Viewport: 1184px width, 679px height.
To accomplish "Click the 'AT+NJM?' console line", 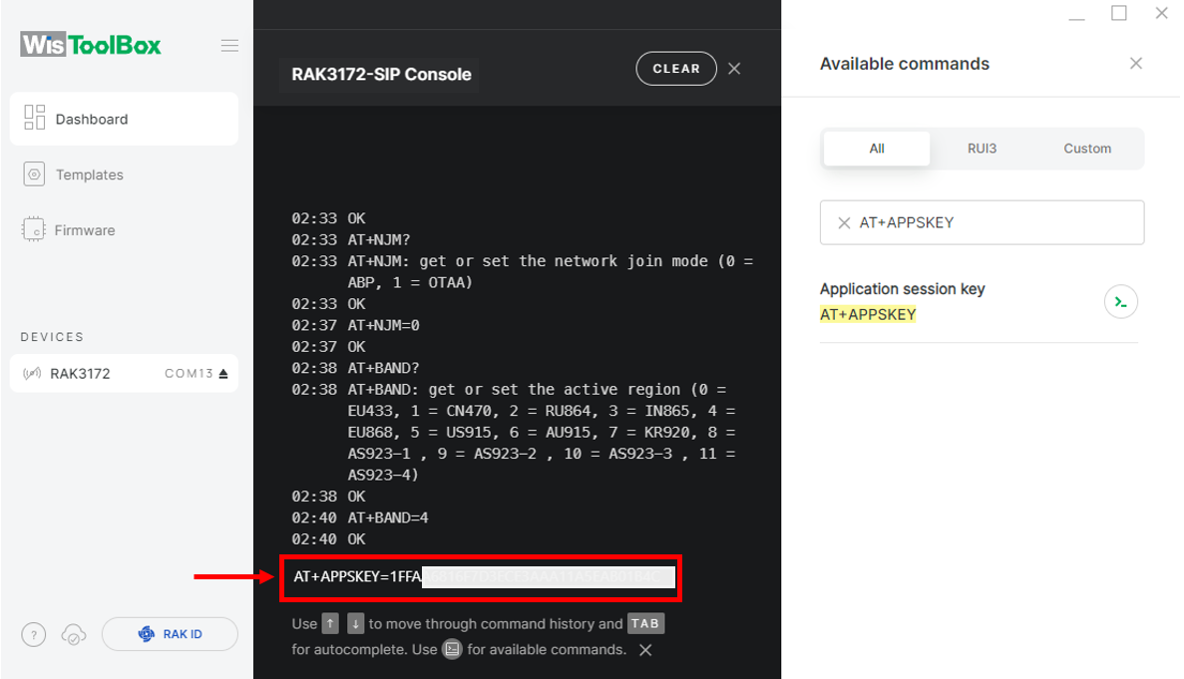I will pyautogui.click(x=379, y=240).
